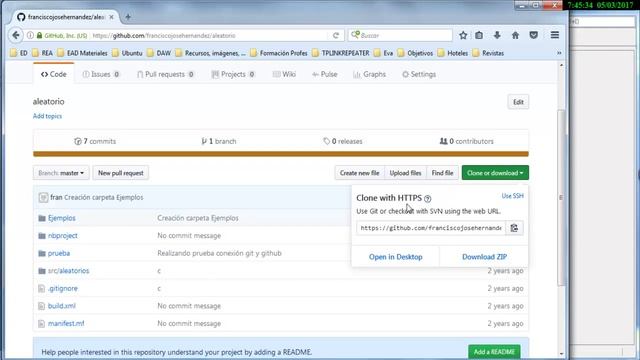Switch to the Code tab
The width and height of the screenshot is (640, 360).
(x=53, y=74)
